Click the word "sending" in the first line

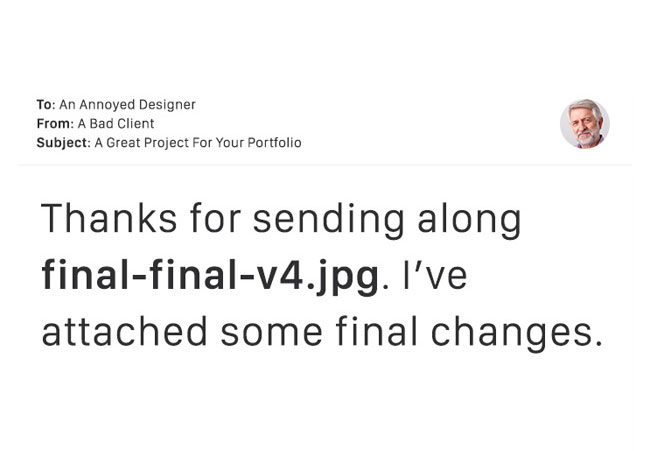click(x=328, y=220)
